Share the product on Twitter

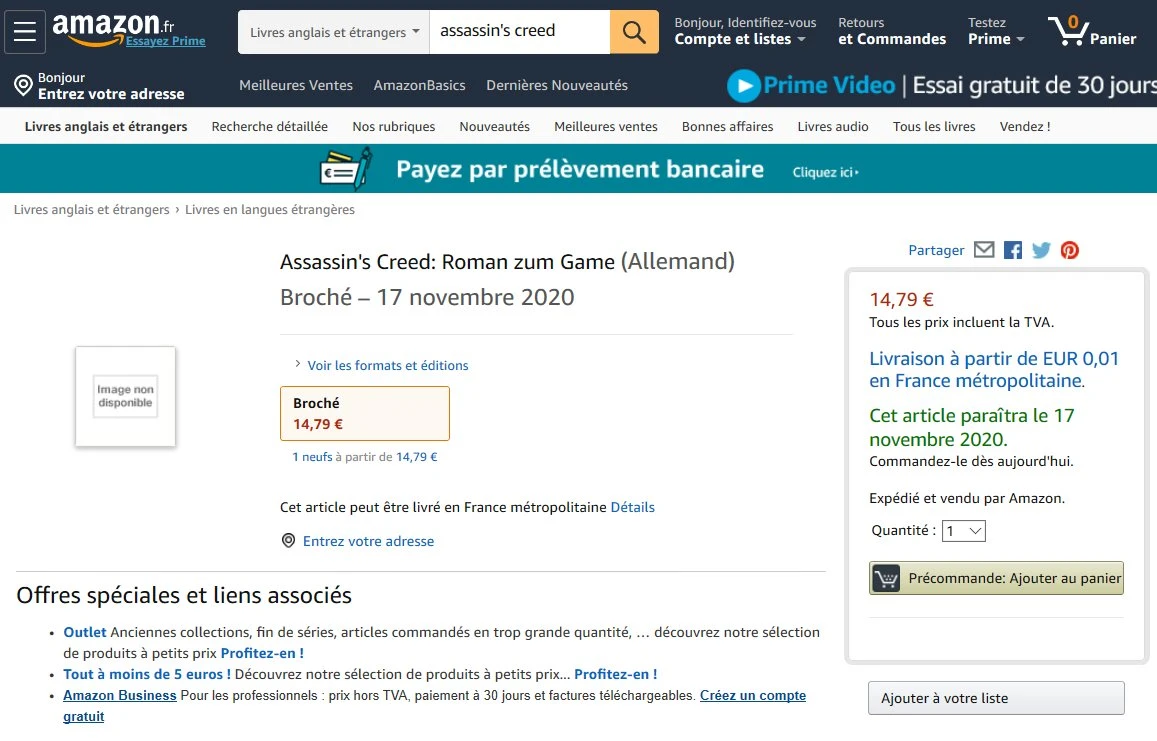coord(1041,250)
